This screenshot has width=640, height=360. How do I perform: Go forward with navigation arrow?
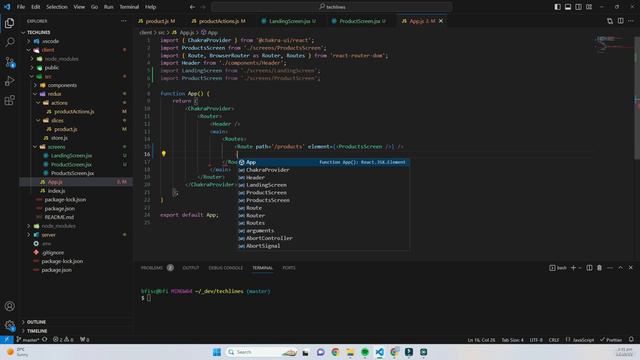click(x=203, y=7)
